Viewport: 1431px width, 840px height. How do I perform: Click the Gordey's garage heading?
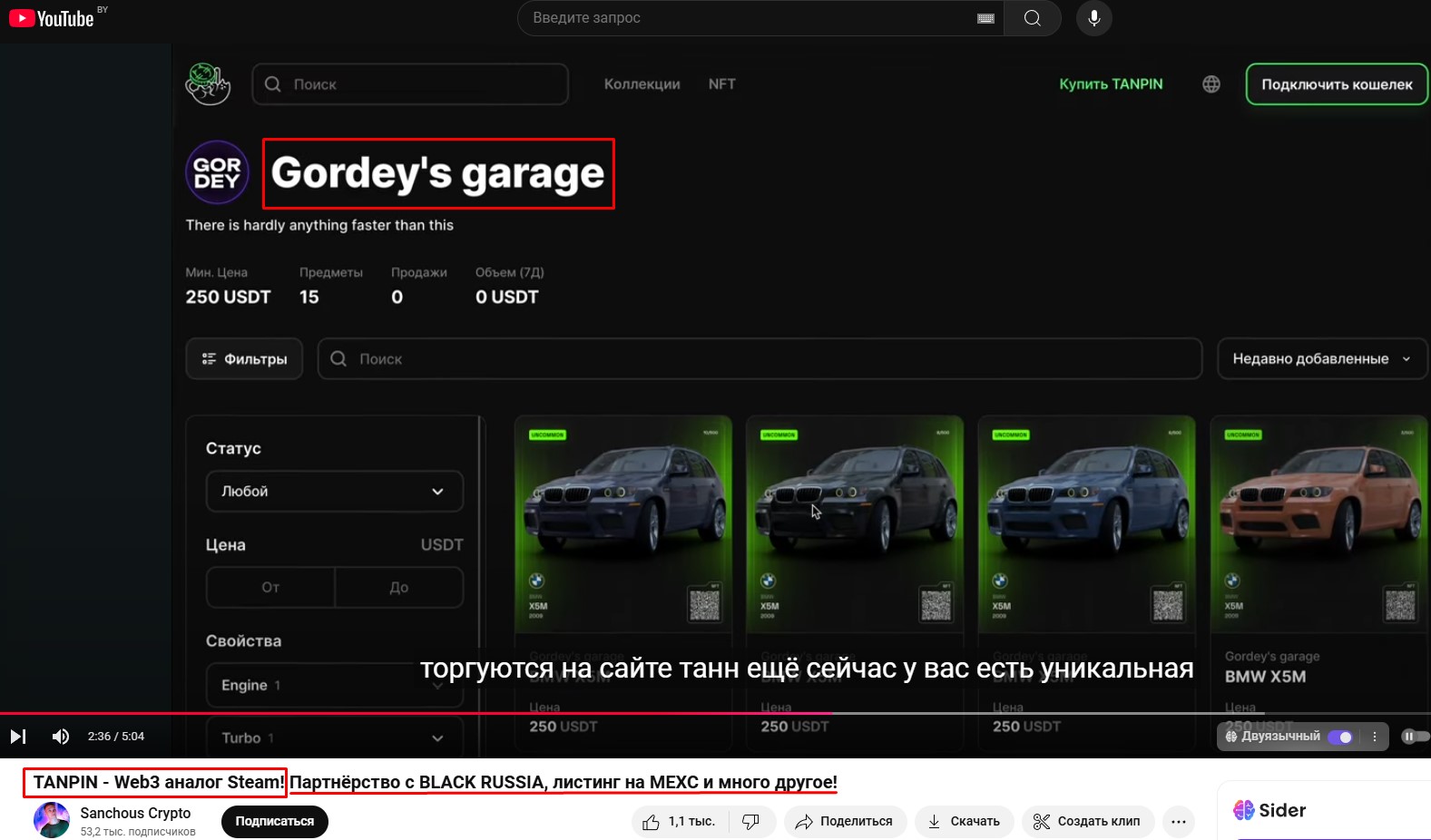point(437,172)
